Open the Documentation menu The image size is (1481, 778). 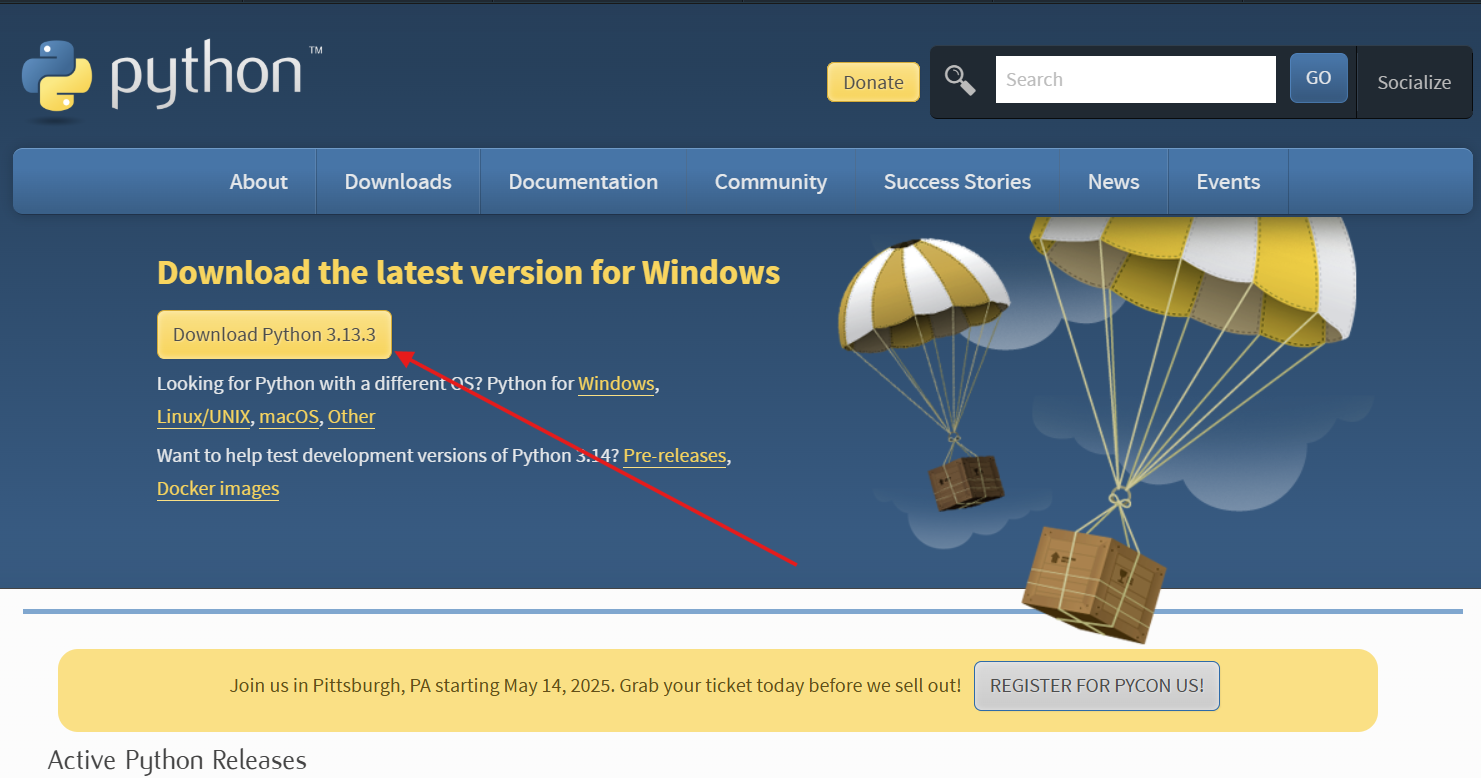coord(583,181)
